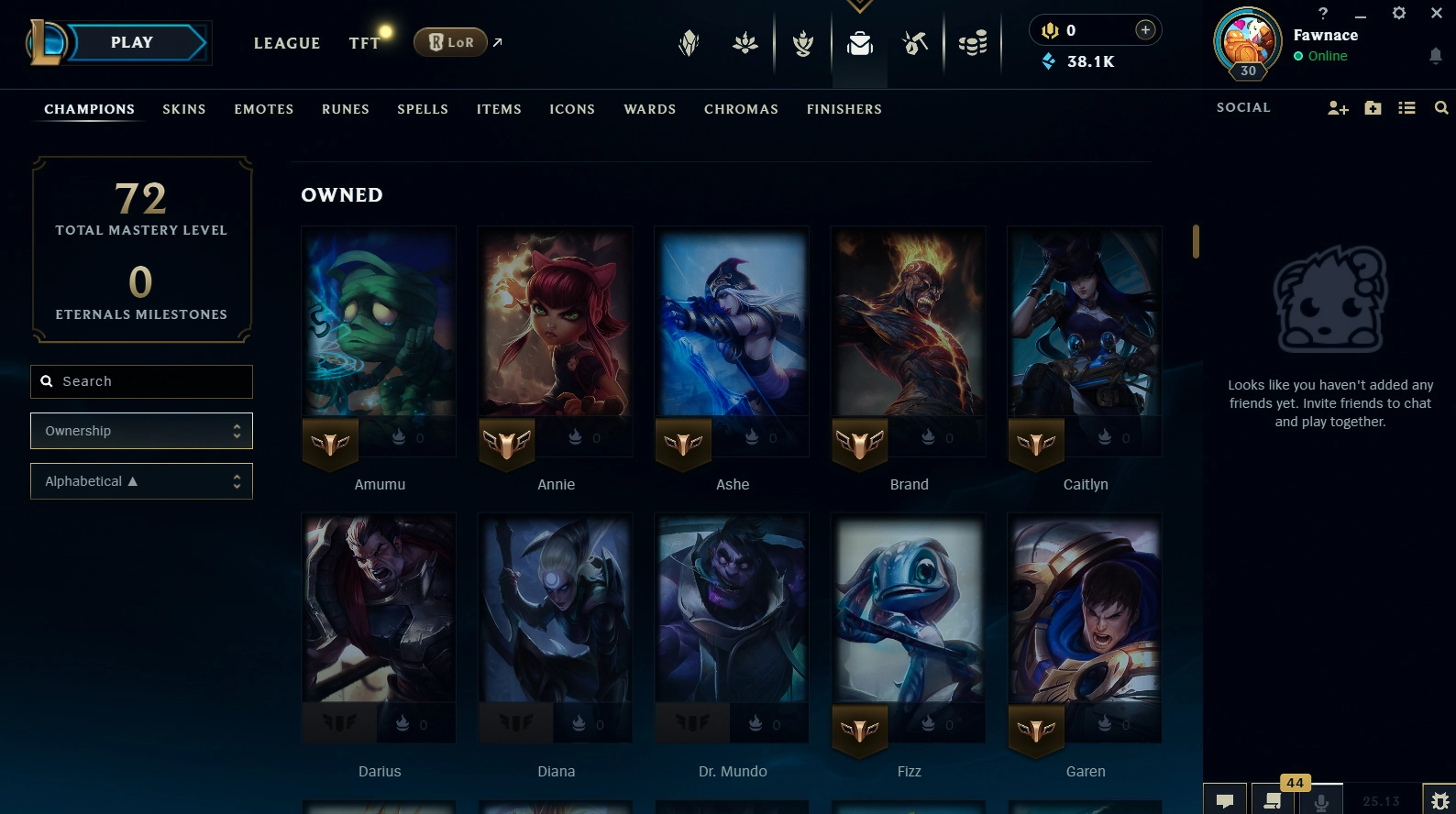Open the Collection backpack icon
This screenshot has height=814, width=1456.
click(859, 43)
